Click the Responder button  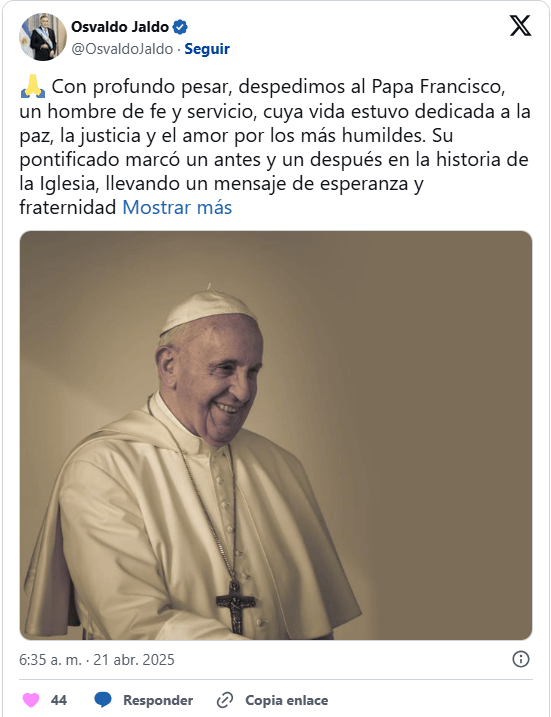tap(158, 701)
